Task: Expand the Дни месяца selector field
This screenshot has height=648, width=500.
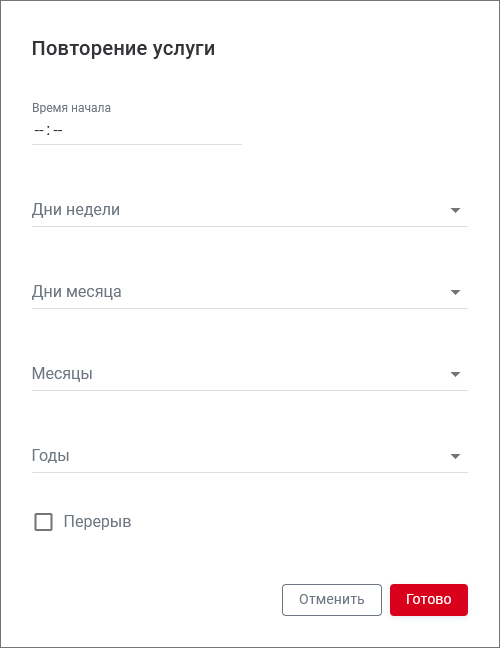Action: click(250, 292)
